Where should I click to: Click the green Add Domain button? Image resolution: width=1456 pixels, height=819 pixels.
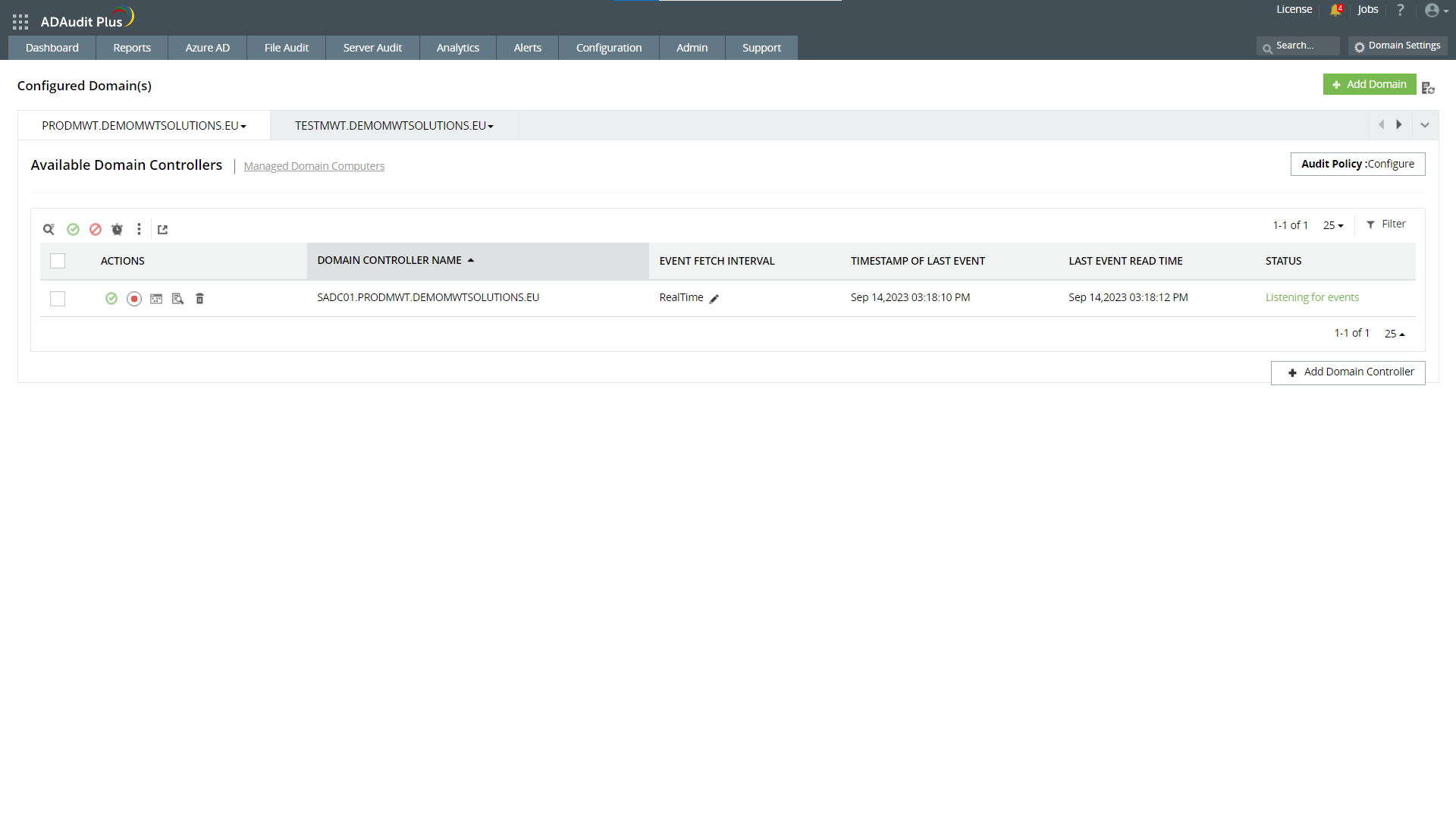coord(1370,84)
